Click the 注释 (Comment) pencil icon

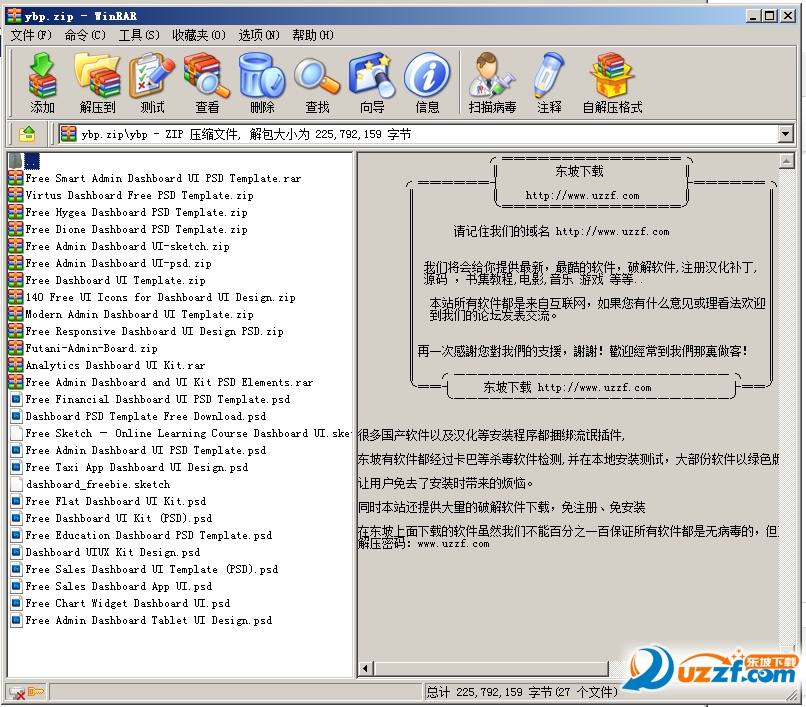[549, 76]
